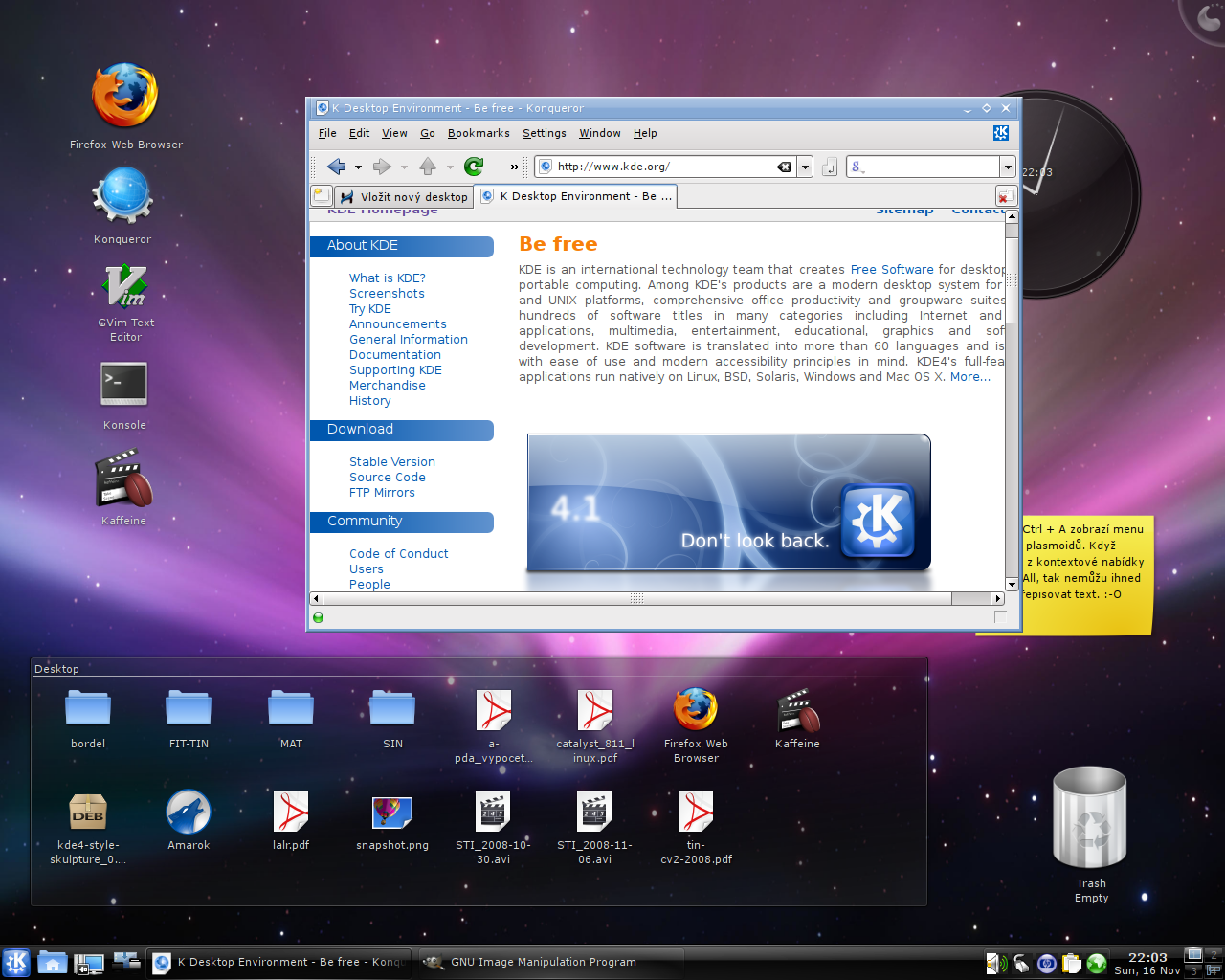Viewport: 1225px width, 980px height.
Task: Click the KDE gear logo in the Konqueror menubar
Action: pyautogui.click(x=1000, y=133)
